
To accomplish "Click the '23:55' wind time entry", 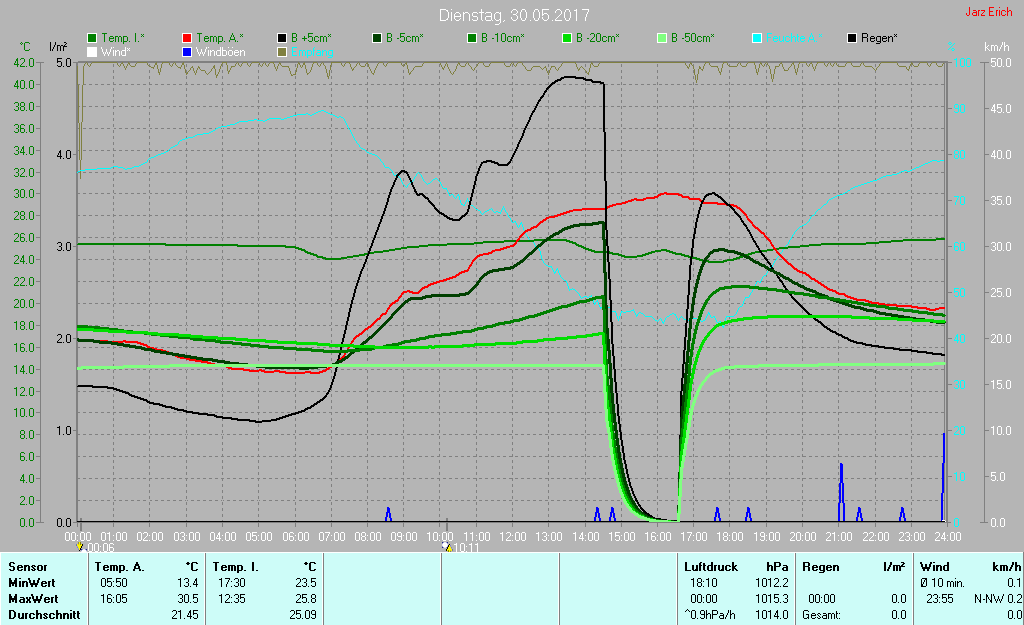I will click(939, 599).
